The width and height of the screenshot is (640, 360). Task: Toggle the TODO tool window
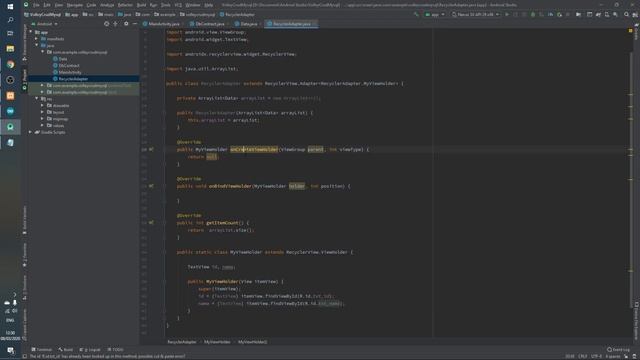click(x=116, y=350)
